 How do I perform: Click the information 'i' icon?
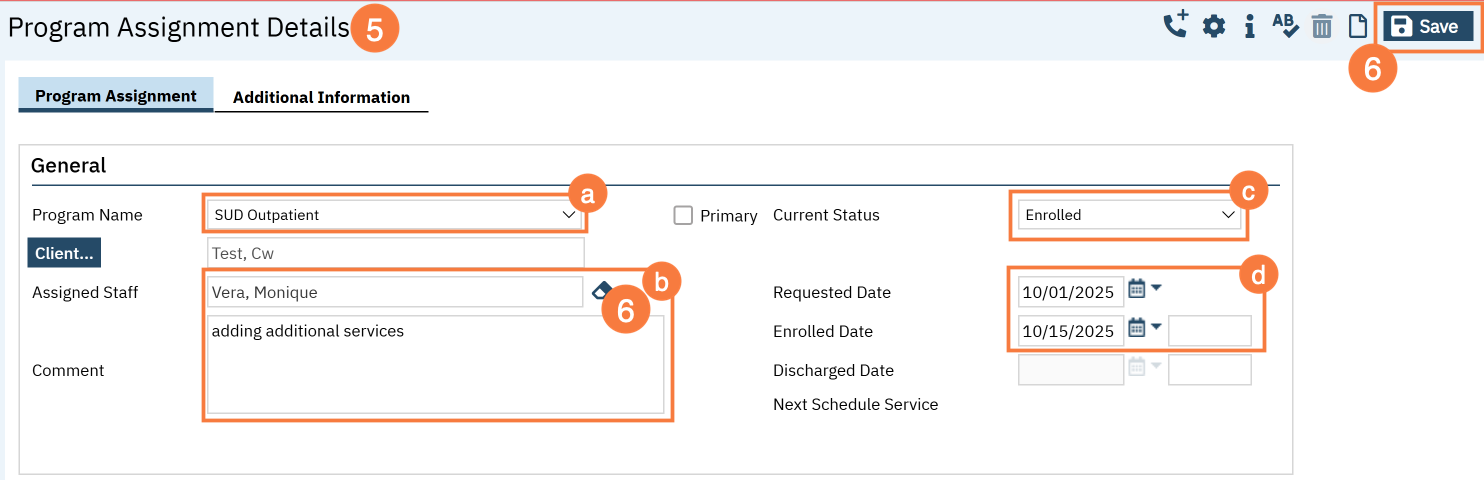click(1249, 26)
